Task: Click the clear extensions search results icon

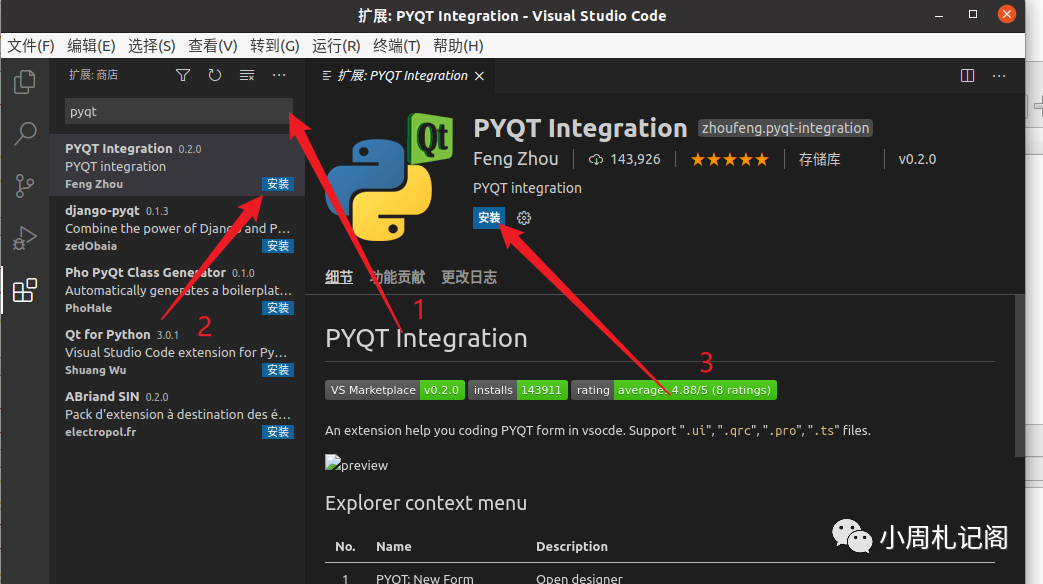Action: pyautogui.click(x=247, y=75)
